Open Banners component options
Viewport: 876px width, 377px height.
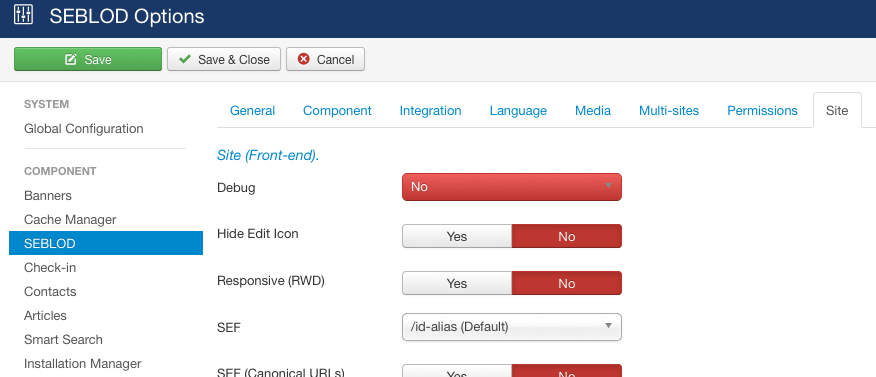[x=48, y=196]
